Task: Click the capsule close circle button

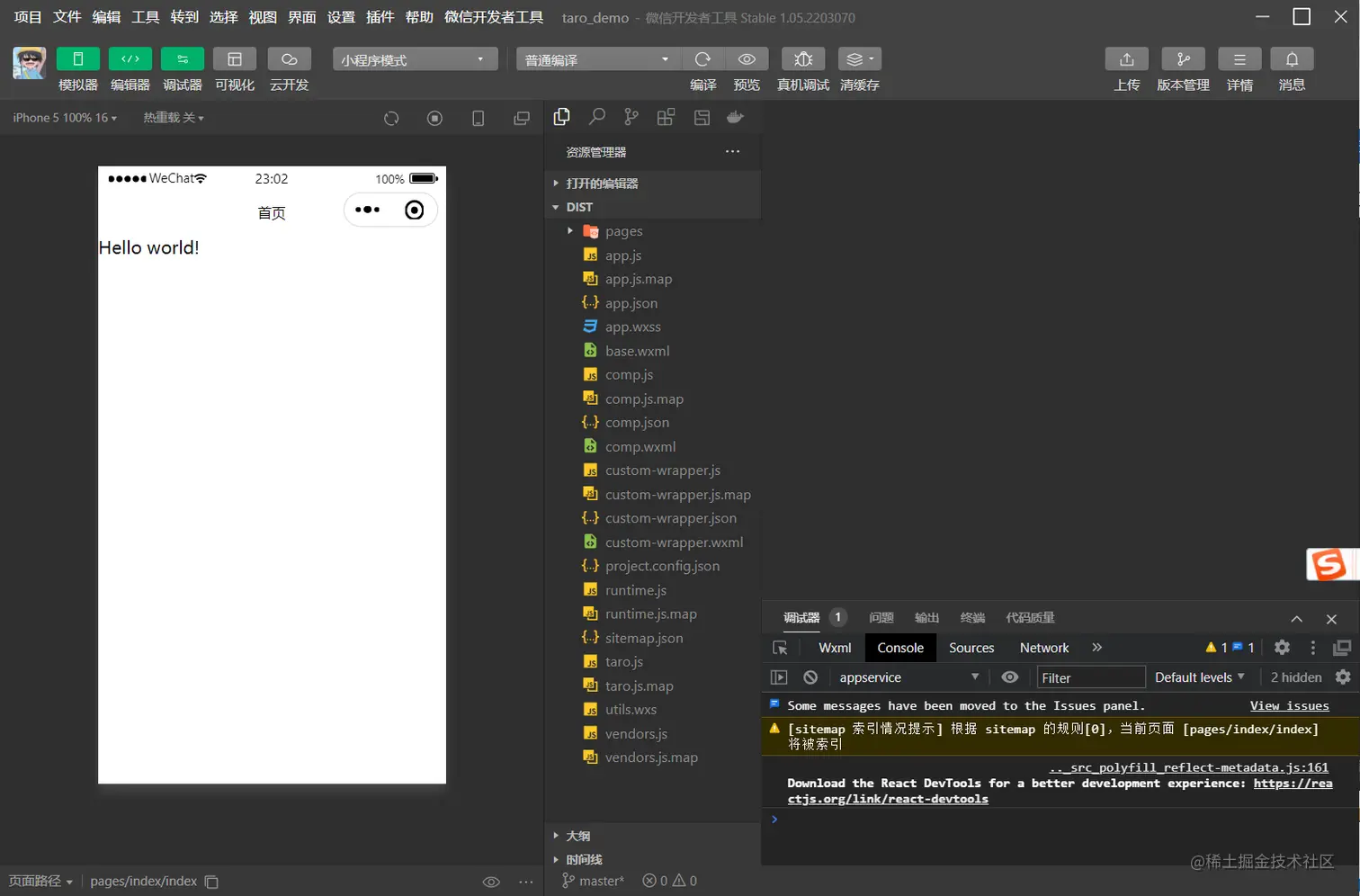Action: point(414,211)
